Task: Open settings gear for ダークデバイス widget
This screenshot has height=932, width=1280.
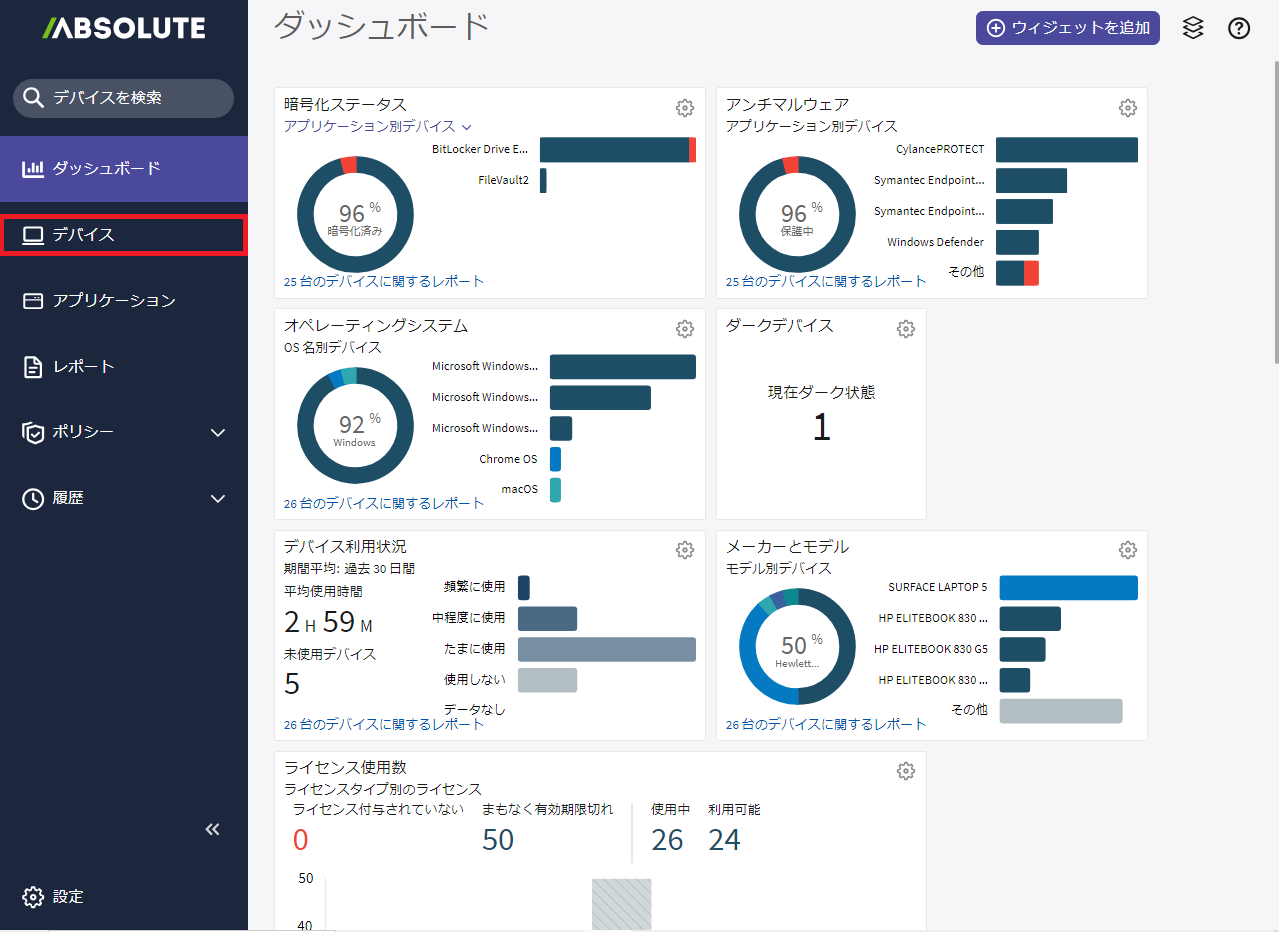Action: (906, 329)
